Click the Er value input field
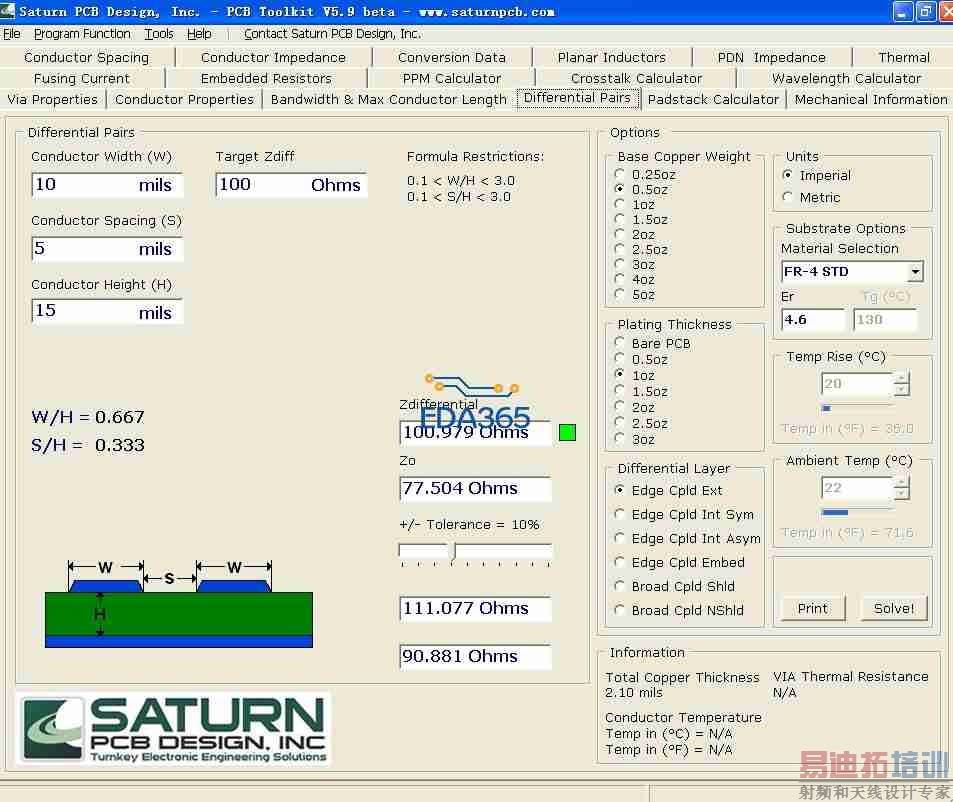This screenshot has height=802, width=953. (812, 320)
